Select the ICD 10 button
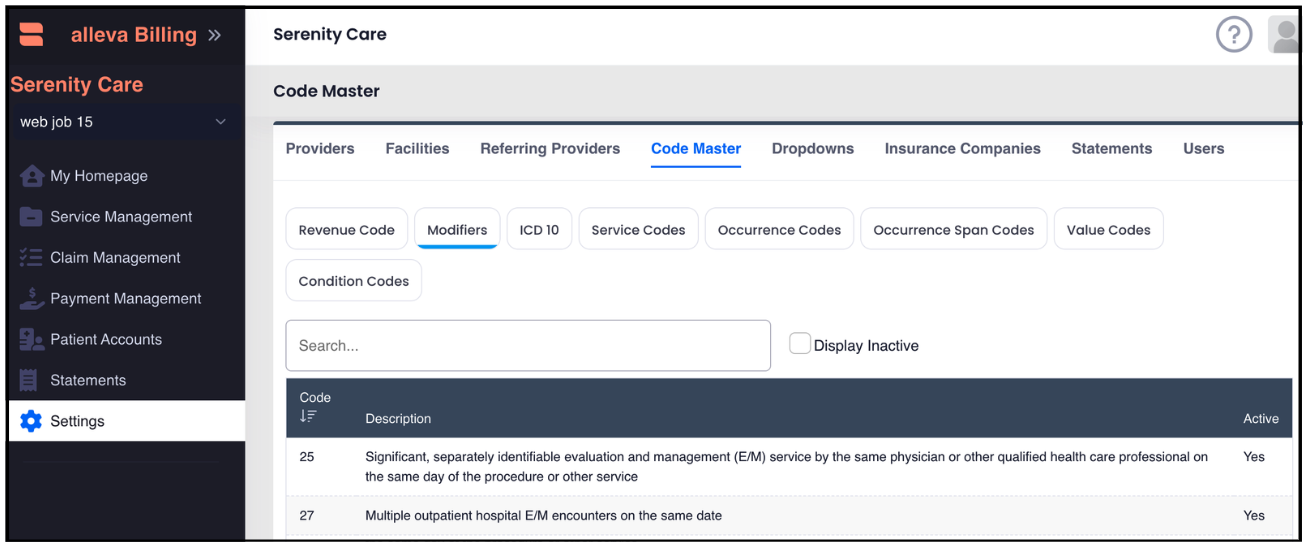Viewport: 1309px width, 546px height. (x=539, y=230)
